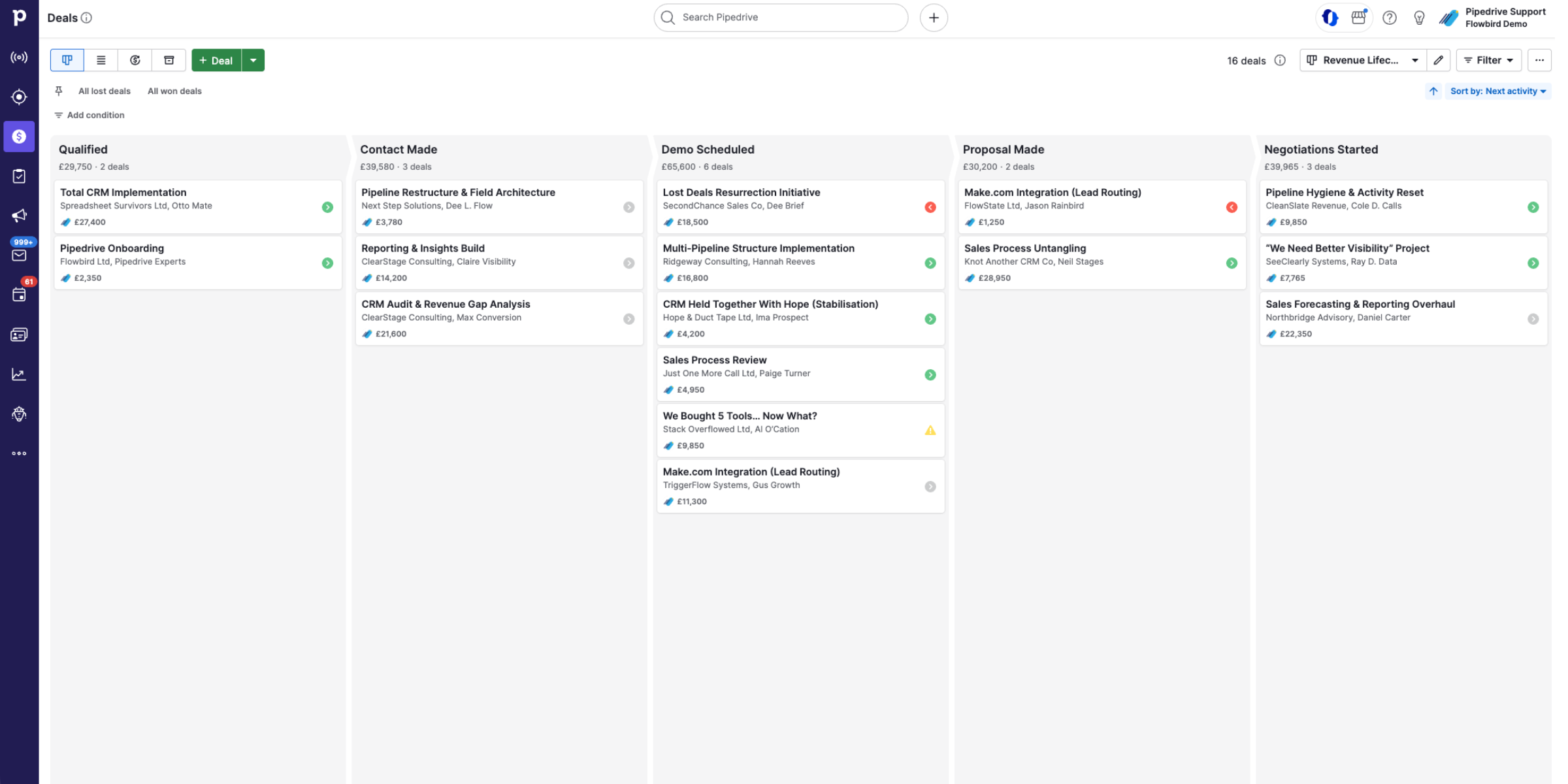This screenshot has height=784, width=1568.
Task: Open the Campaigns section in the sidebar
Action: click(19, 215)
